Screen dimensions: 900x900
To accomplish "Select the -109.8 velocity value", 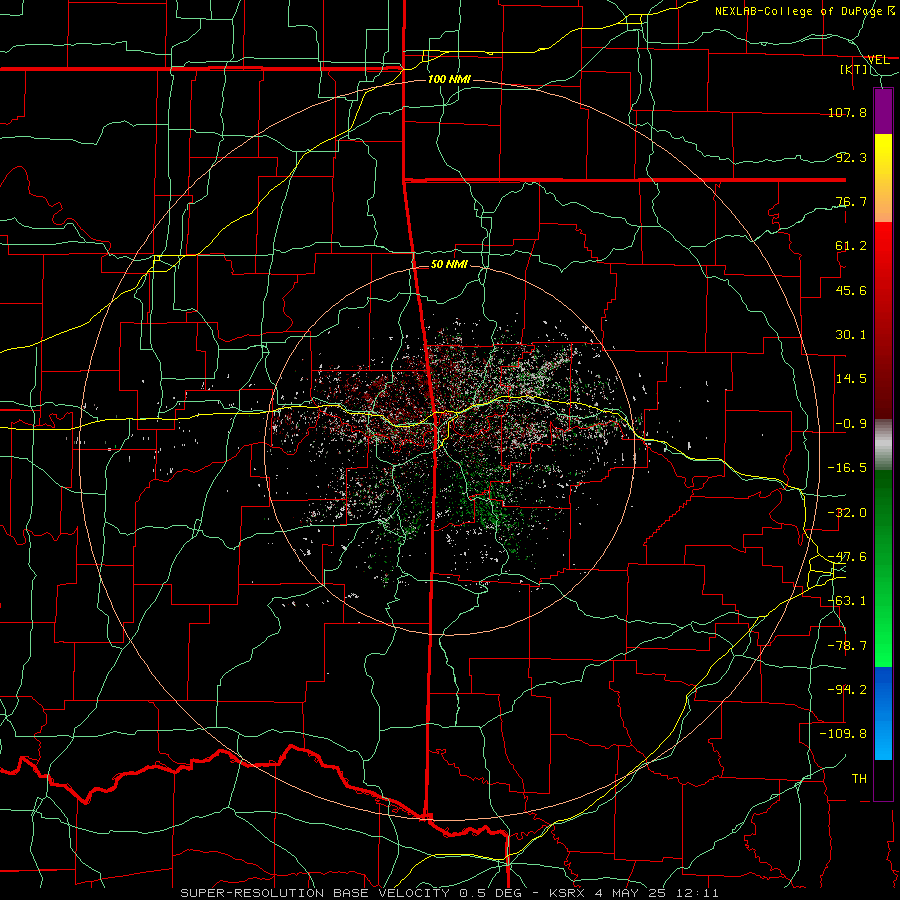I will (x=843, y=734).
